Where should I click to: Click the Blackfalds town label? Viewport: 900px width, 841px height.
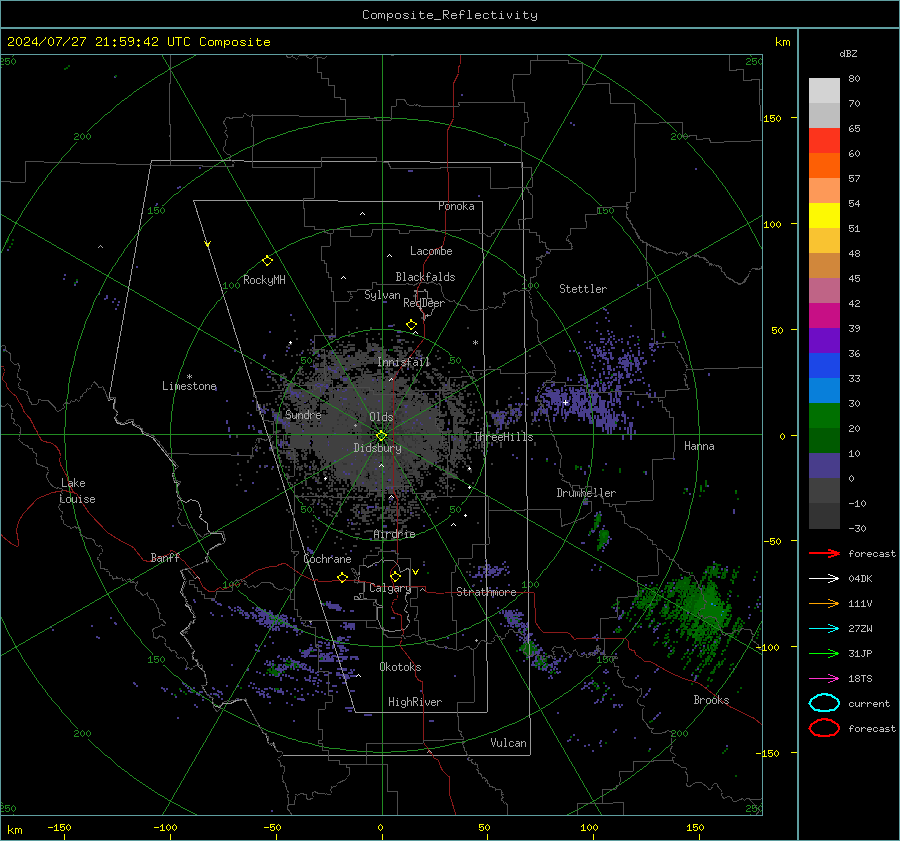(425, 277)
